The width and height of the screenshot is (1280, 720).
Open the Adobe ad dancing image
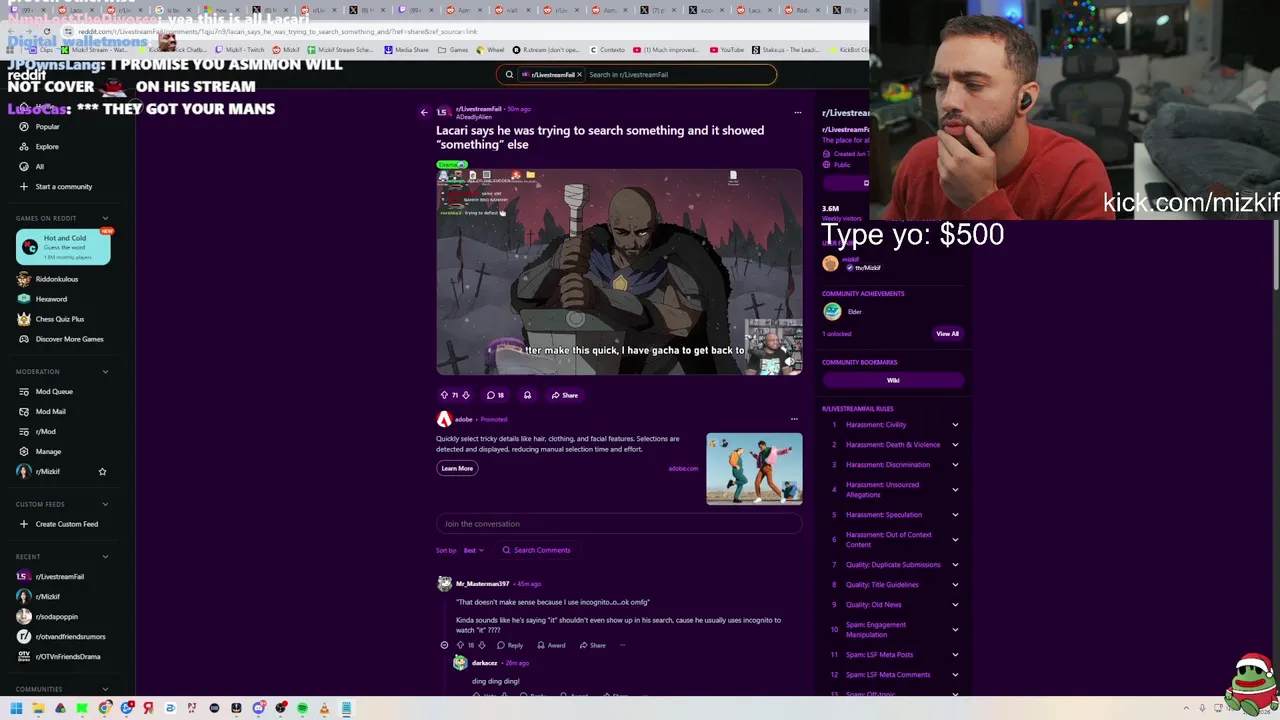tap(754, 468)
